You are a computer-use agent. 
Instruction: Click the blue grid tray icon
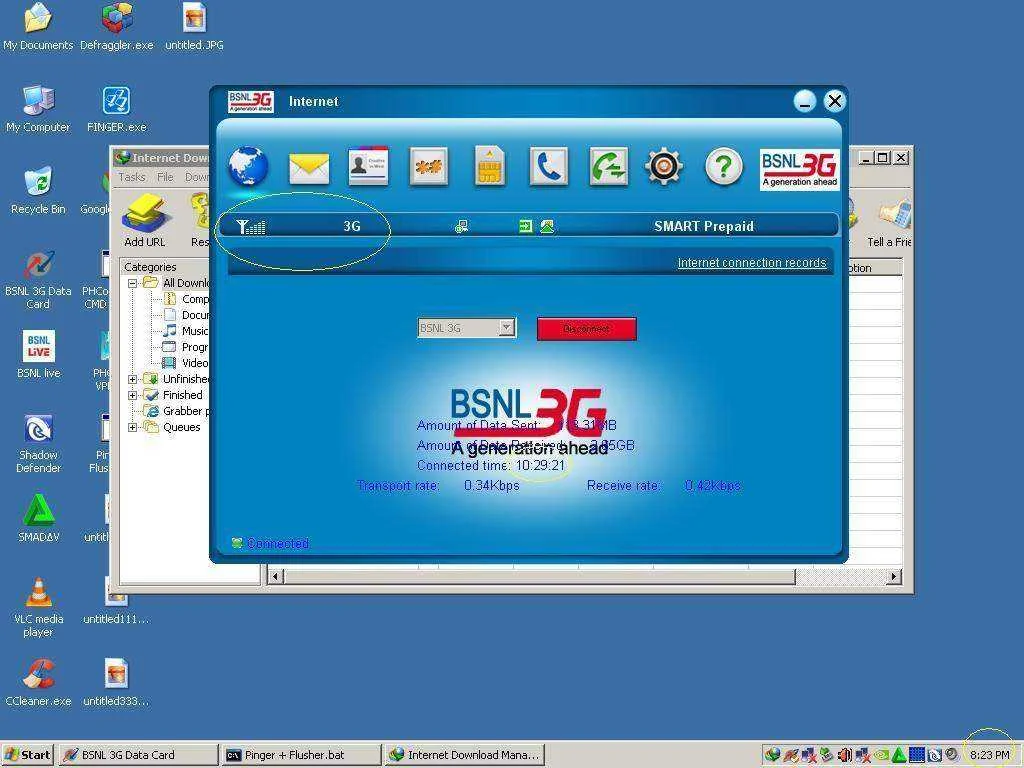point(917,755)
